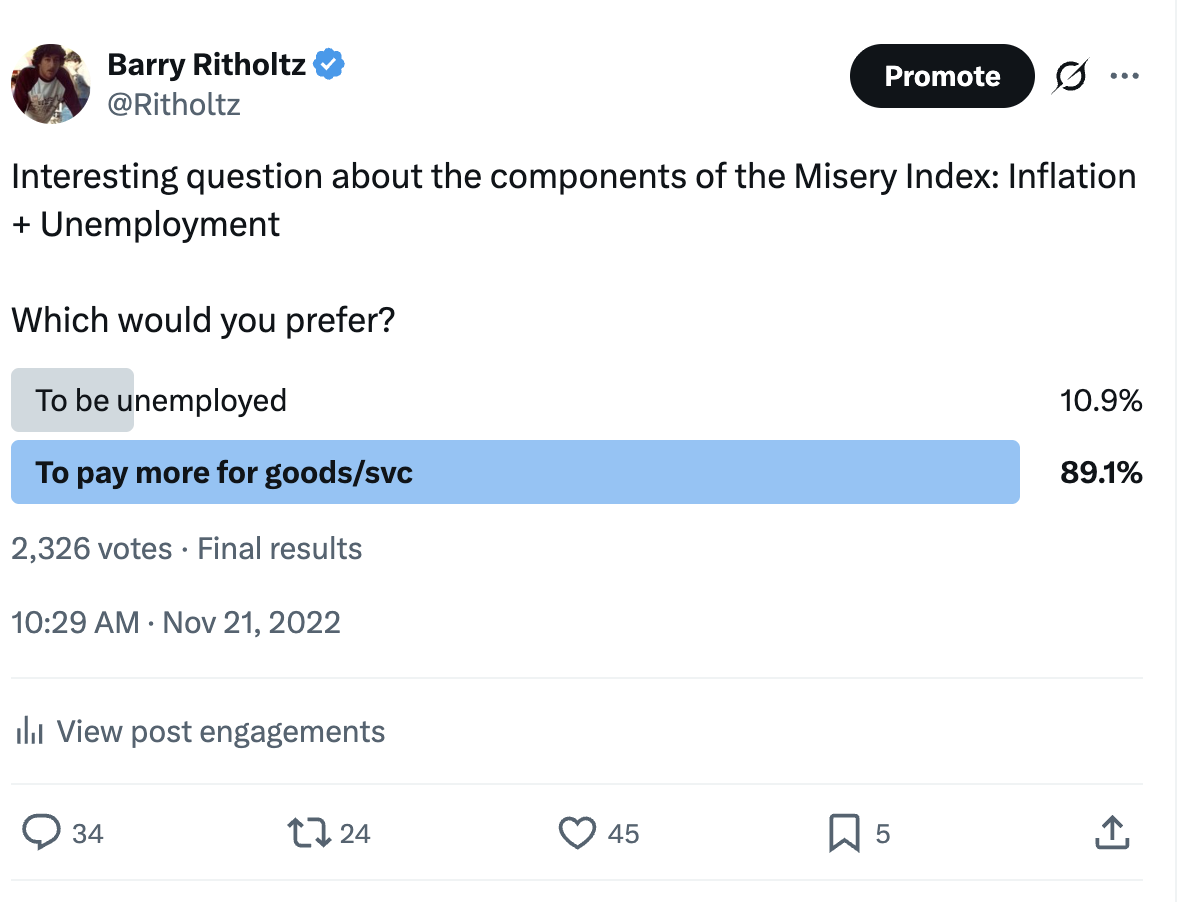Image resolution: width=1192 pixels, height=902 pixels.
Task: Open Barry Ritholtz profile name link
Action: click(x=207, y=65)
